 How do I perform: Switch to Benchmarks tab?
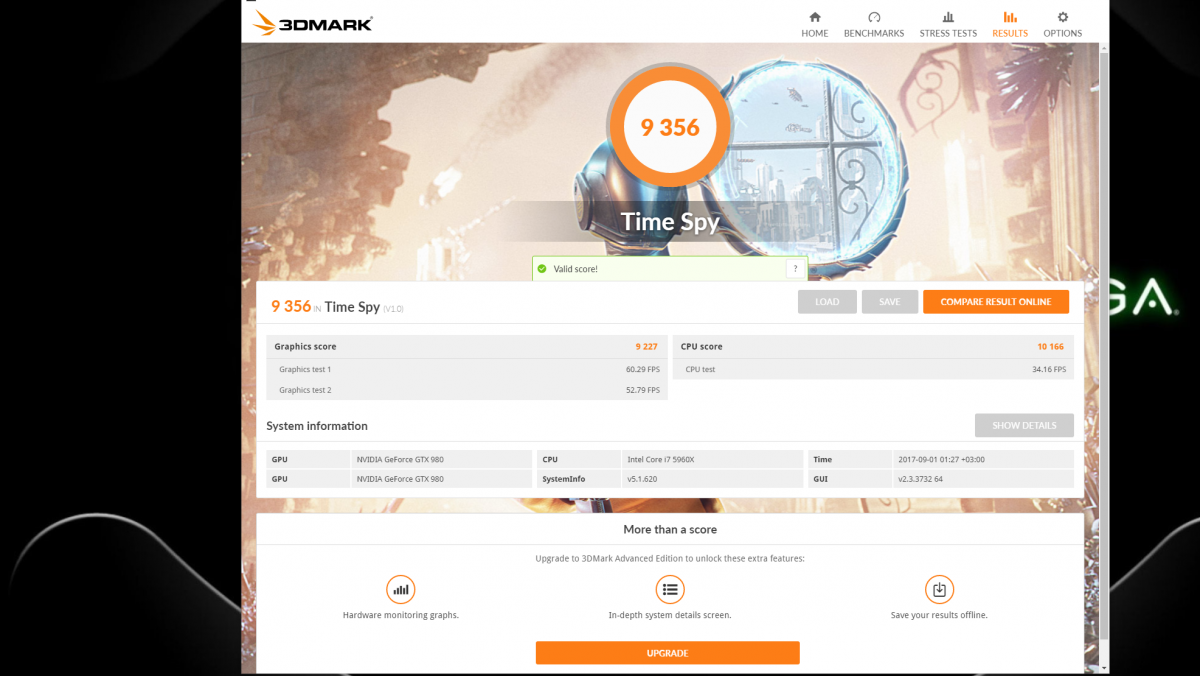point(874,25)
